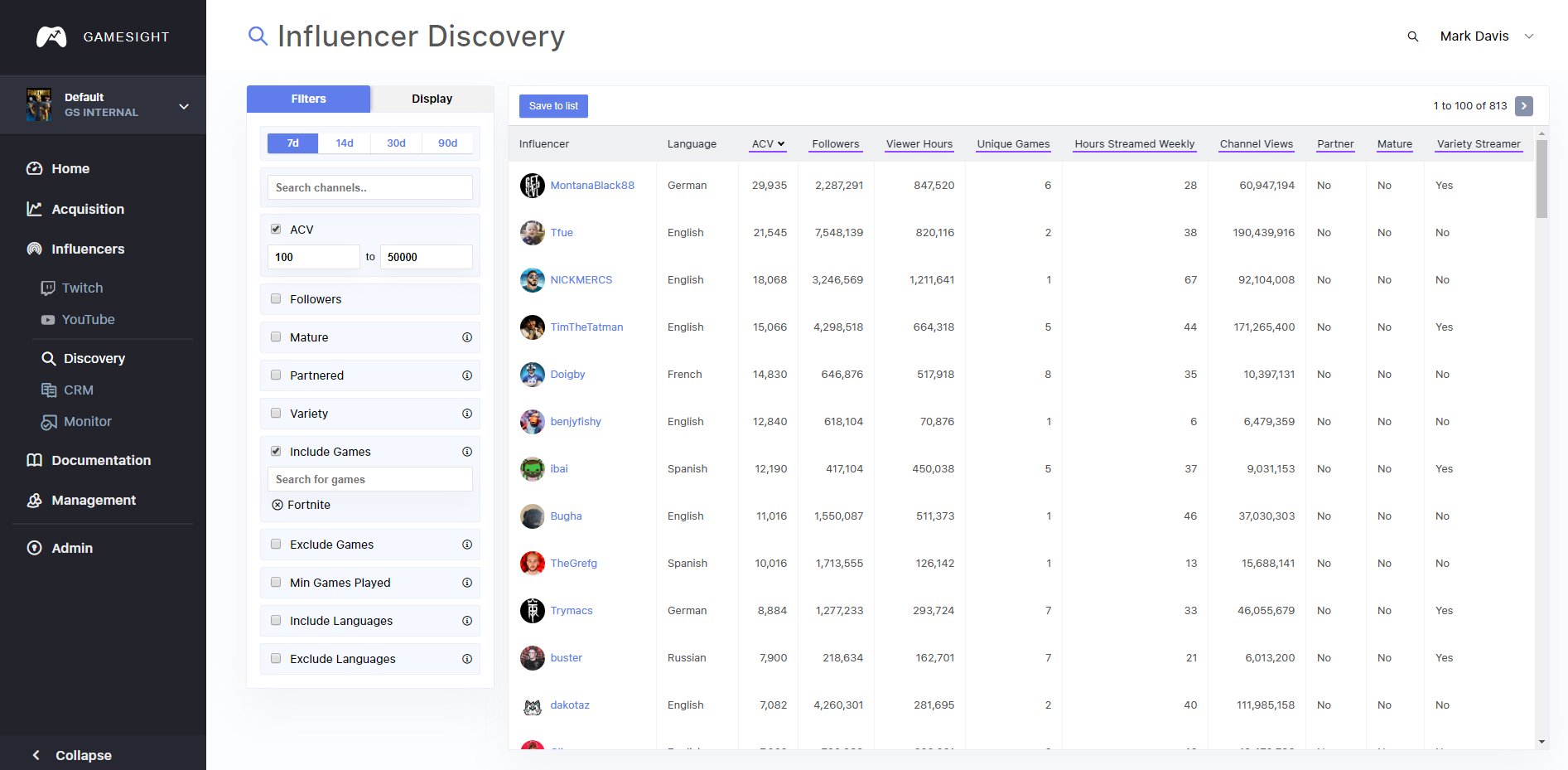Open the Mark Davis user menu
The height and width of the screenshot is (770, 1568).
[1487, 36]
